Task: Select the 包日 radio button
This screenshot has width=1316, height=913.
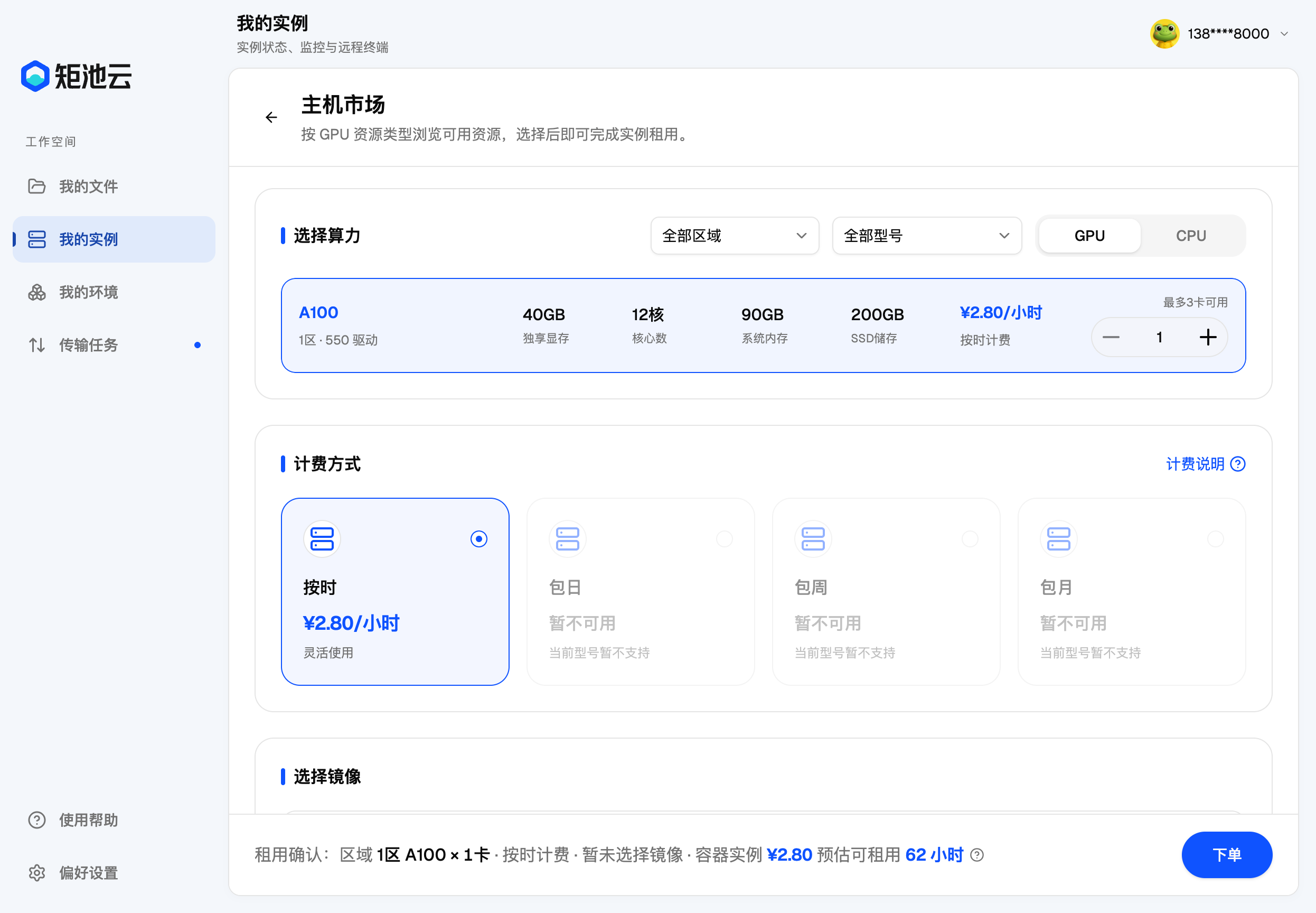Action: pos(725,539)
